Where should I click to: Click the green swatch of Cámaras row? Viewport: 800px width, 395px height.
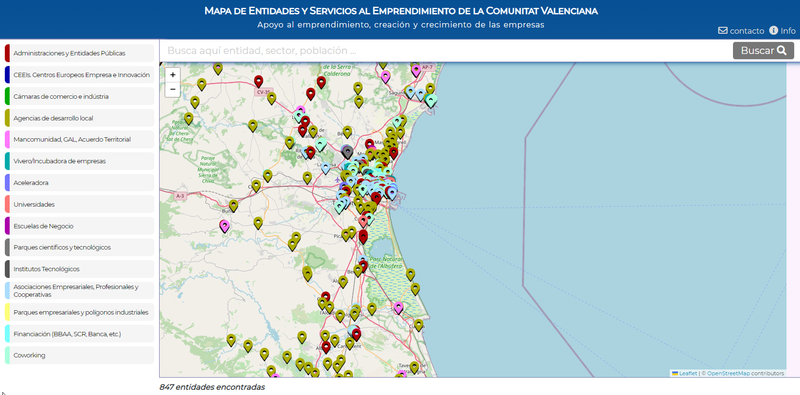[x=7, y=96]
